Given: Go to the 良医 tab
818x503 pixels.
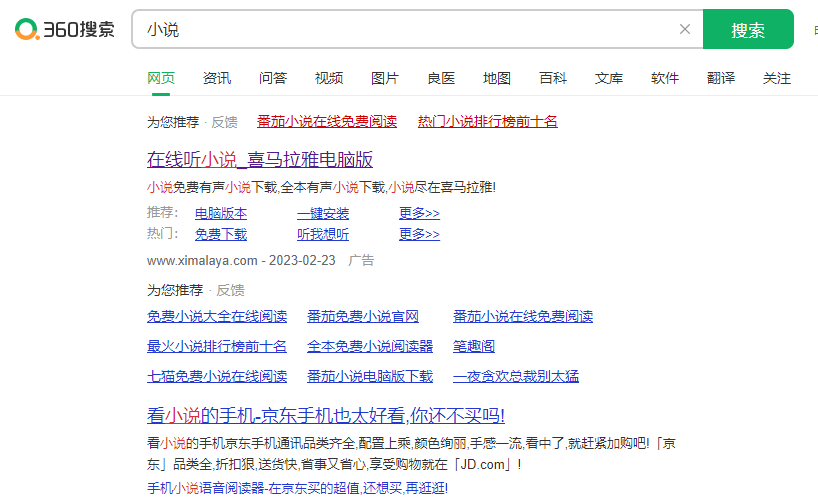Looking at the screenshot, I should 441,78.
